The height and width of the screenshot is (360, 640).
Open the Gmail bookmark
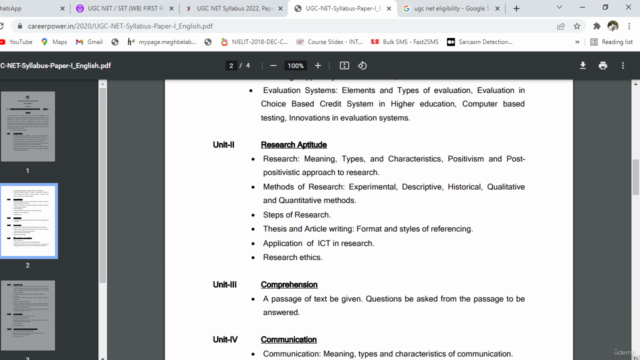click(x=89, y=42)
